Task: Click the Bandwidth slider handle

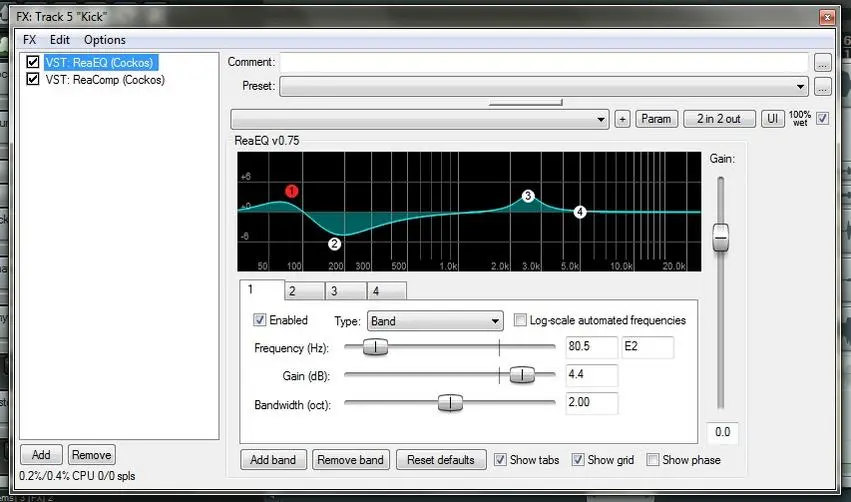Action: click(x=451, y=403)
